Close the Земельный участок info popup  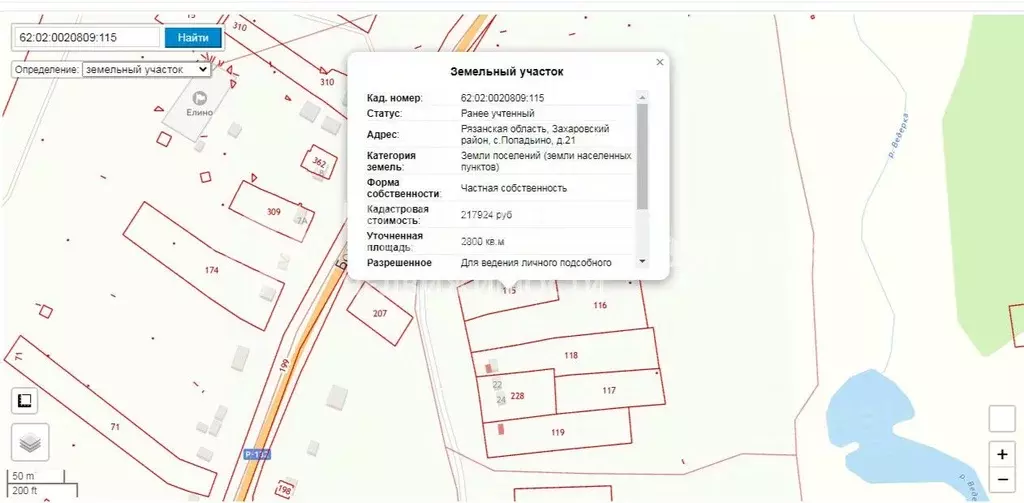point(659,62)
